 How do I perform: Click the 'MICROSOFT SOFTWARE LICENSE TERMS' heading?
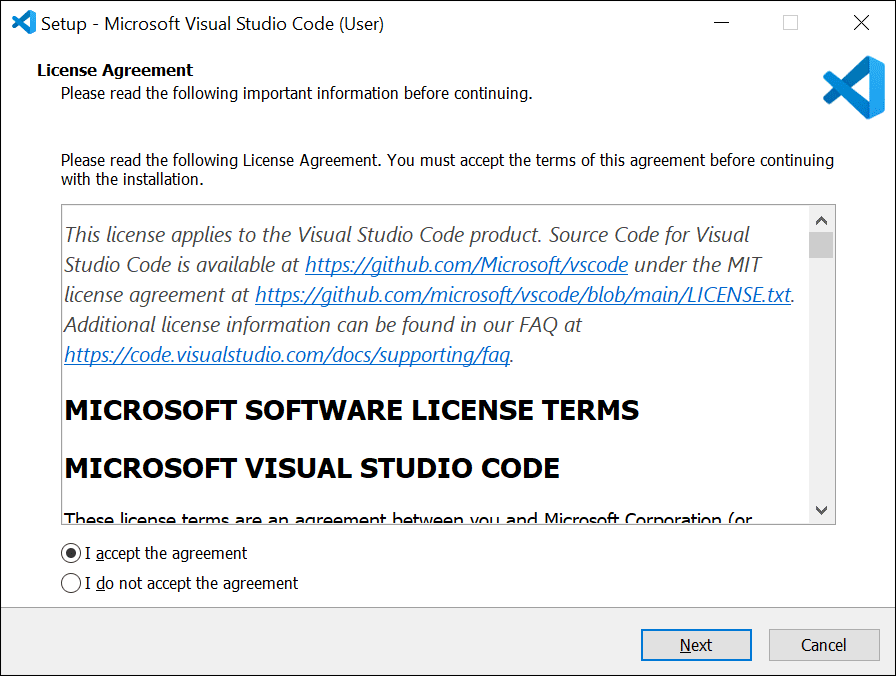pos(350,410)
